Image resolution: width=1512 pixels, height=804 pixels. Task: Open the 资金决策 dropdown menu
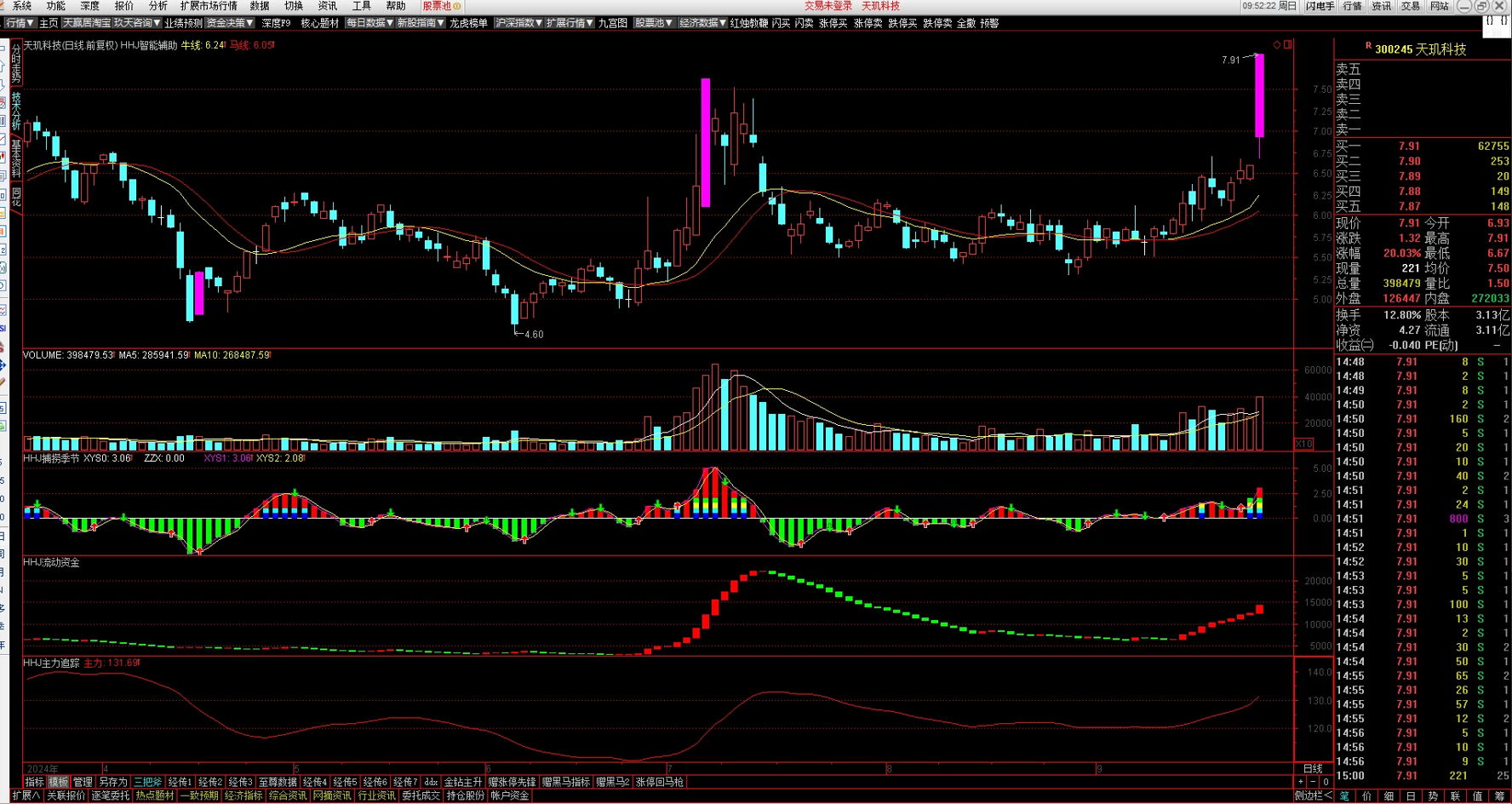pyautogui.click(x=231, y=23)
